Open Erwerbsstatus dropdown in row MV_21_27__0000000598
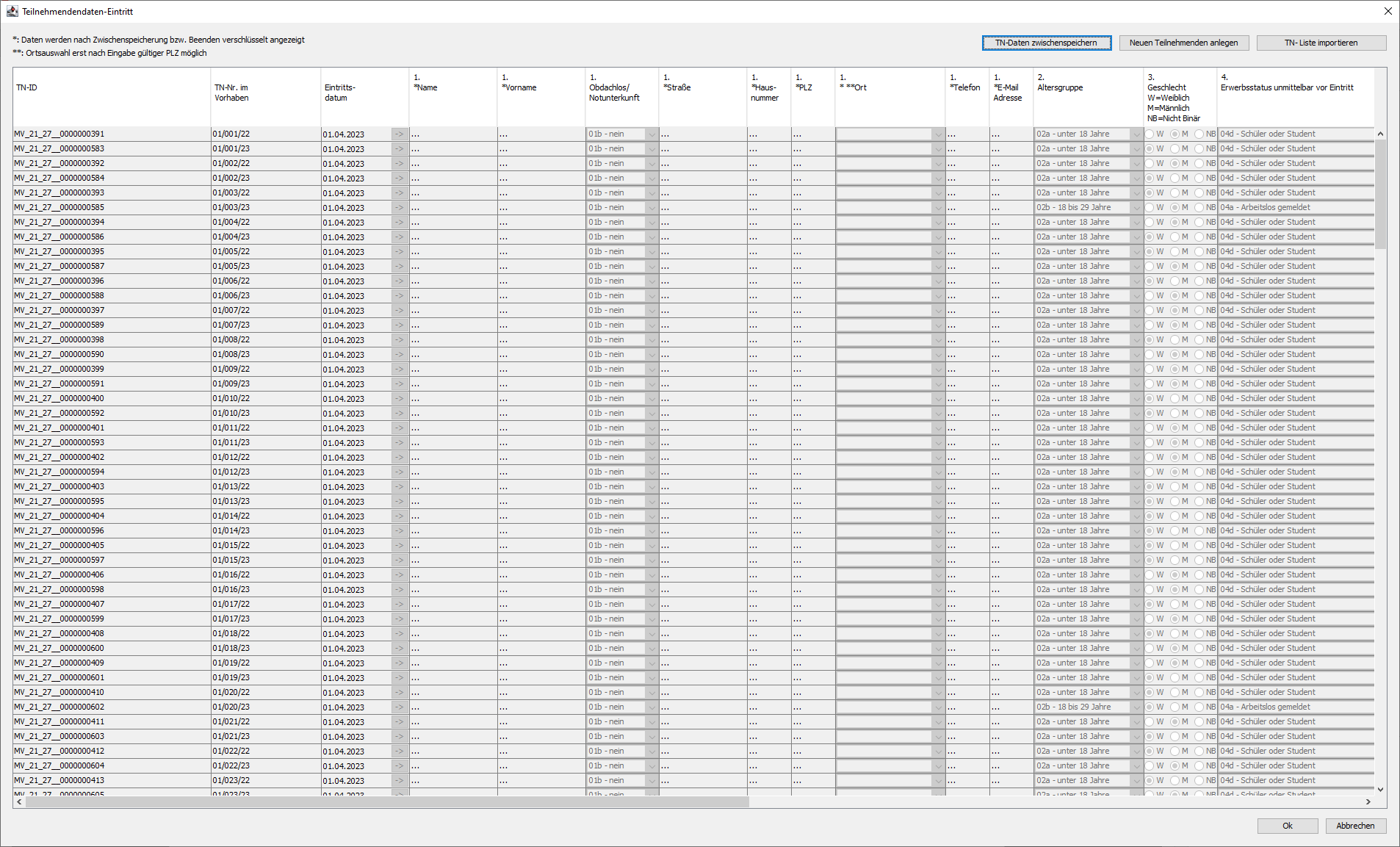Image resolution: width=1400 pixels, height=847 pixels. 1296,589
